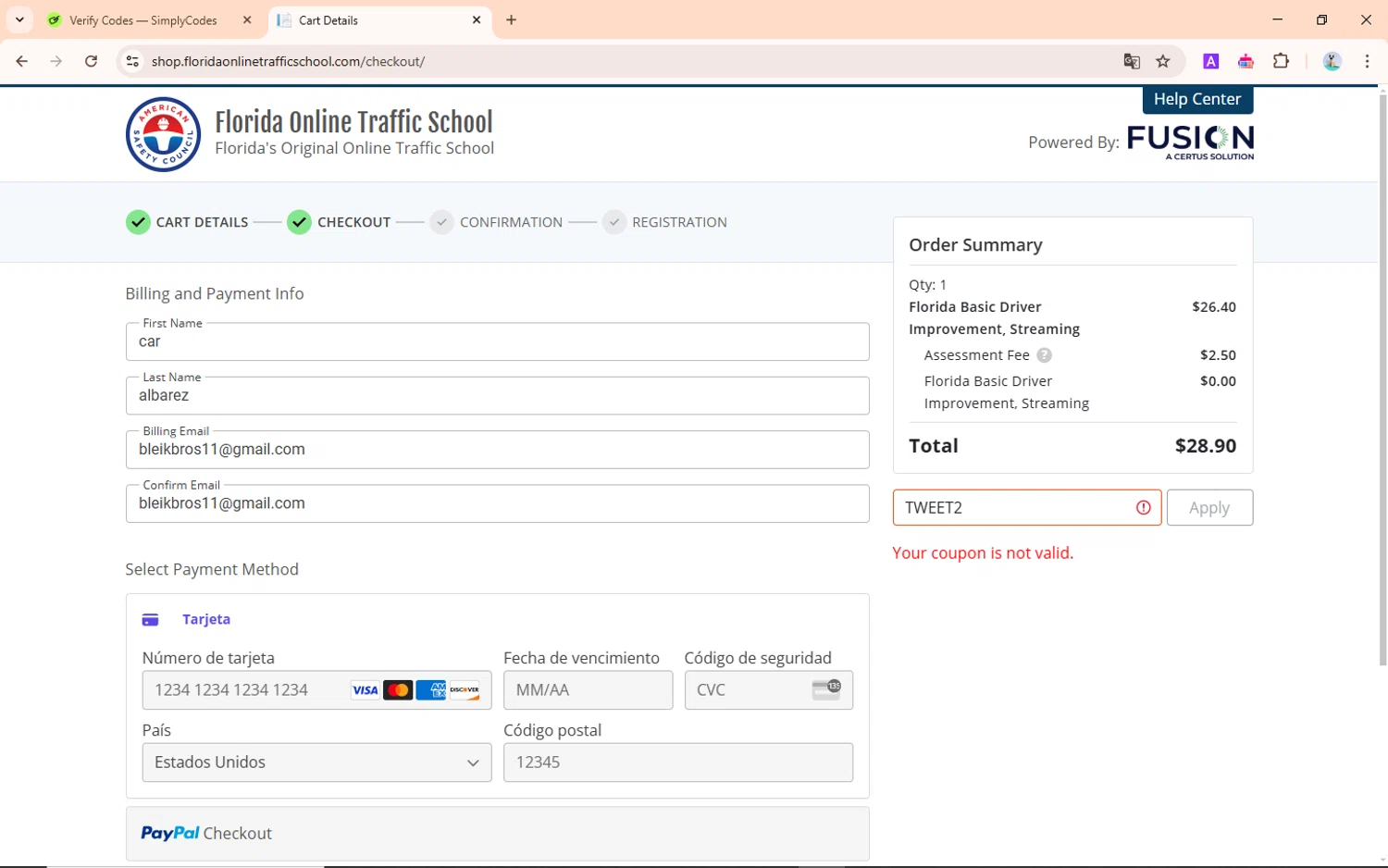Click the Confirm Email field

[497, 503]
